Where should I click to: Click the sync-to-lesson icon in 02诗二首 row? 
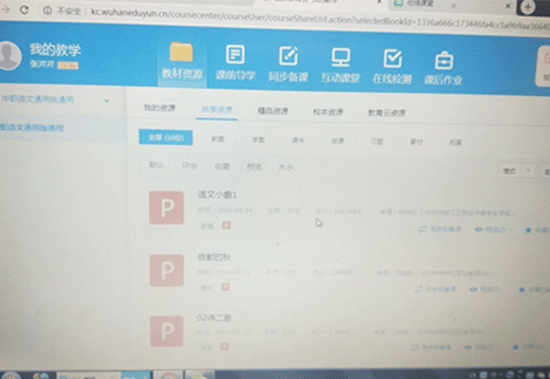[415, 347]
